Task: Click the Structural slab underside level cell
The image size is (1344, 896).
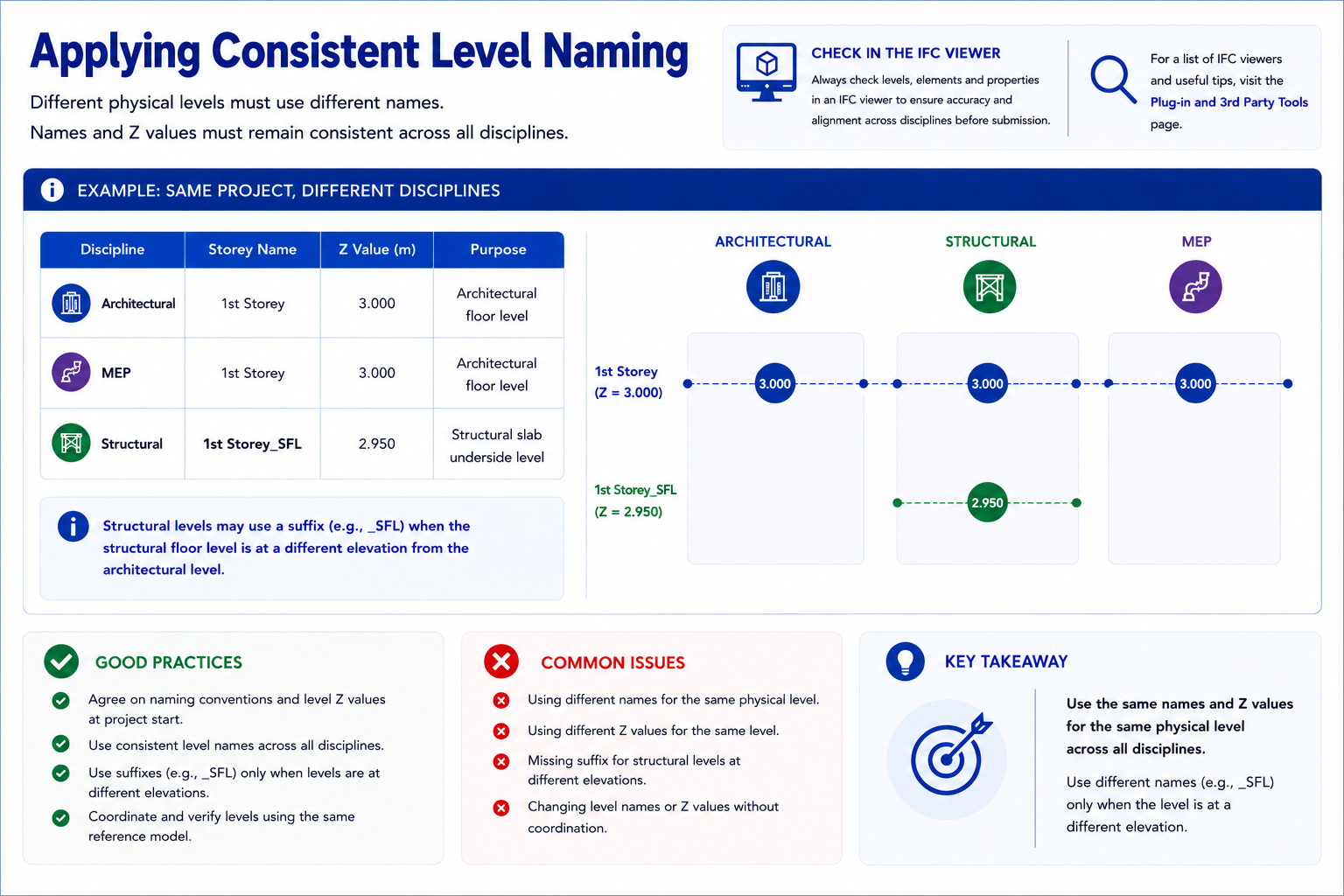Action: tap(497, 445)
